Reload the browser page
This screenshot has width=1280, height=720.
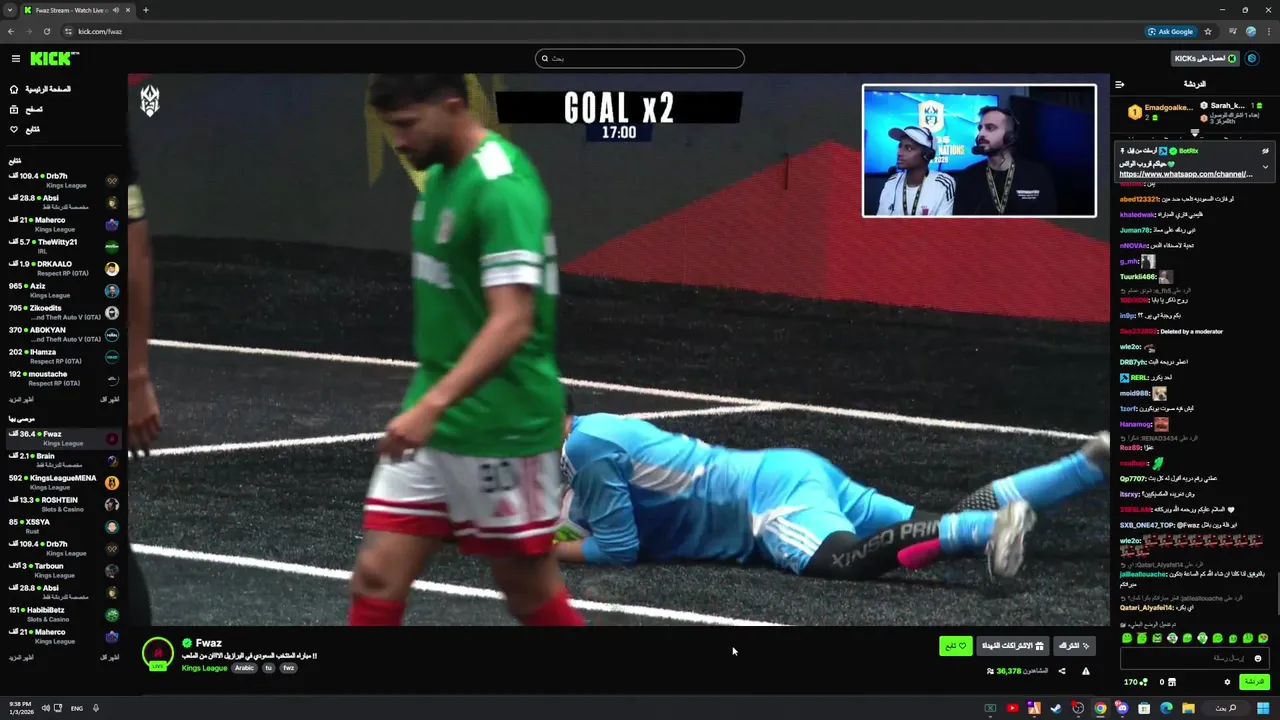[46, 31]
